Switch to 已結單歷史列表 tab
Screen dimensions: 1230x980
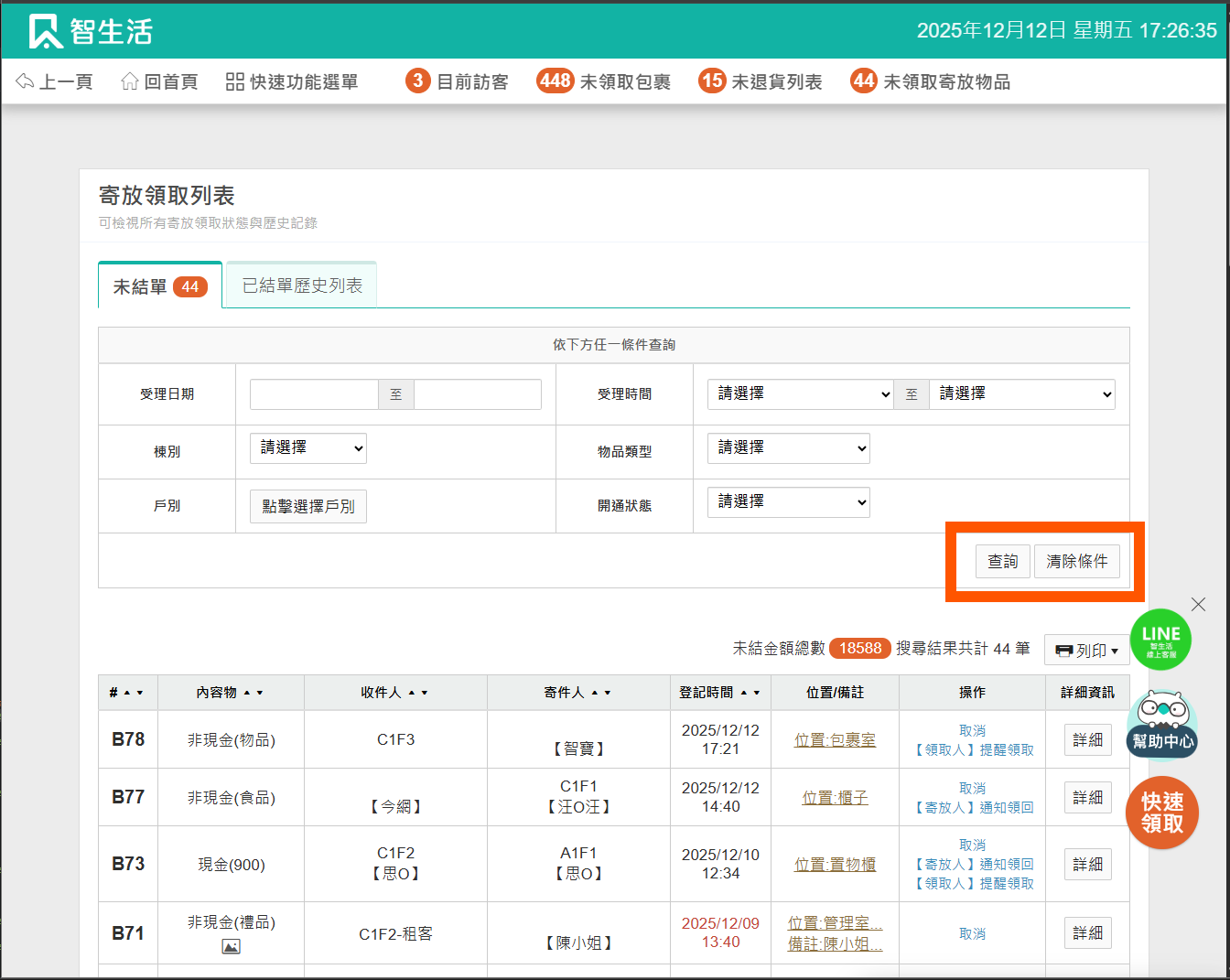(x=302, y=285)
